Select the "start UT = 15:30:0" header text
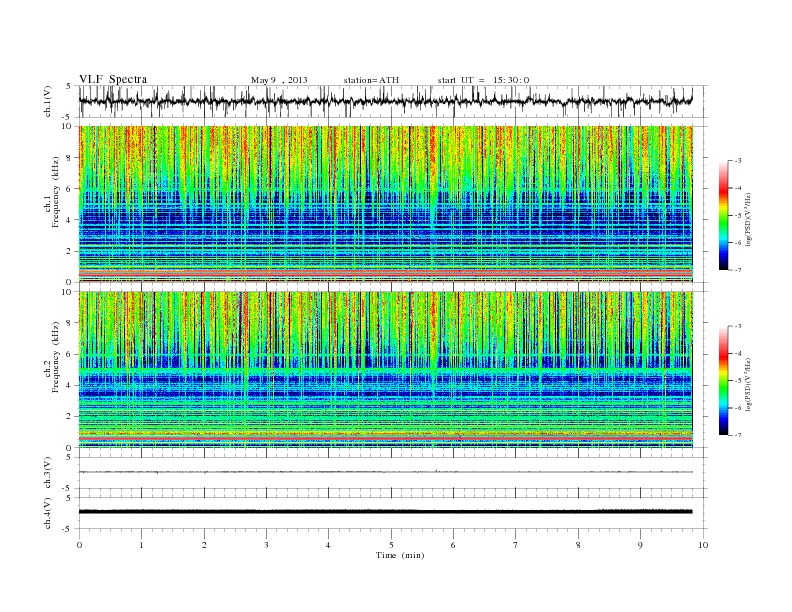 coord(483,80)
